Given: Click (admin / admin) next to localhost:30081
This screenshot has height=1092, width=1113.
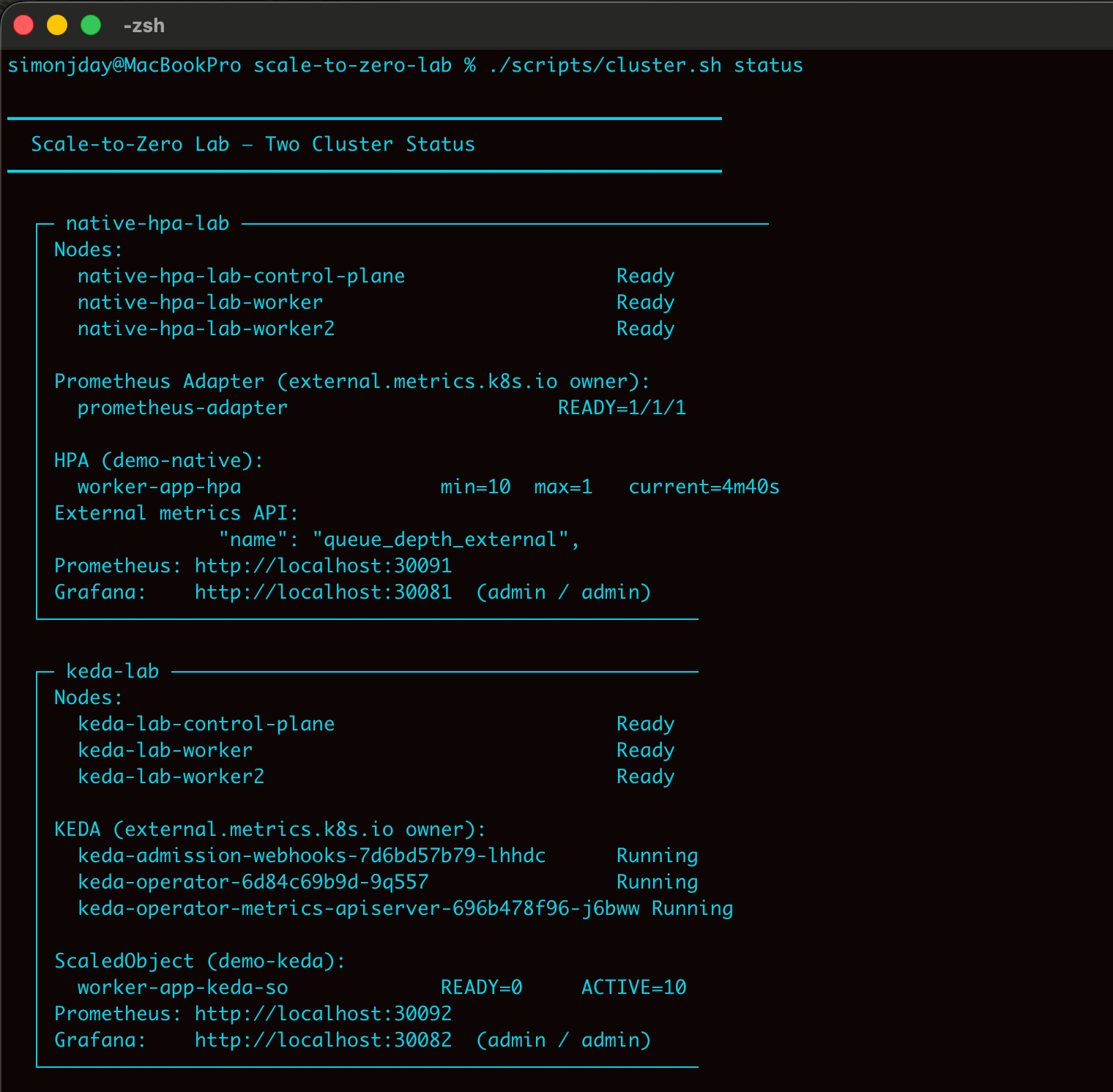Looking at the screenshot, I should [564, 592].
